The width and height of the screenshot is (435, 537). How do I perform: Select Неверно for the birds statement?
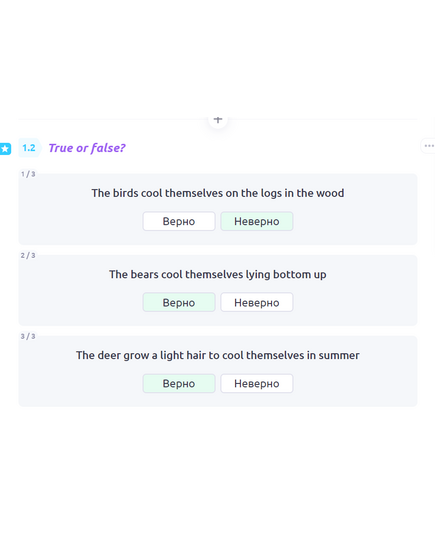tap(257, 221)
